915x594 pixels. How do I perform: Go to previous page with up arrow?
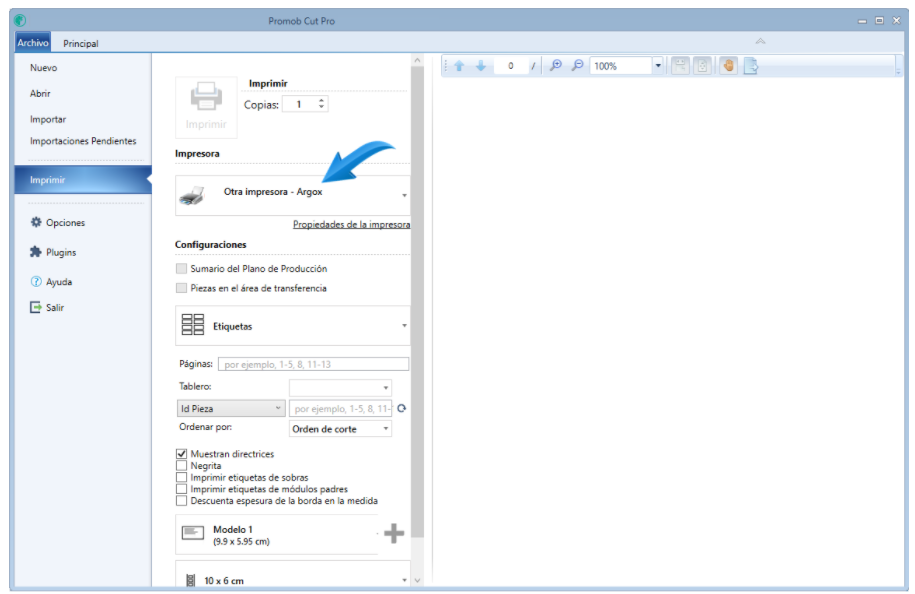[459, 66]
